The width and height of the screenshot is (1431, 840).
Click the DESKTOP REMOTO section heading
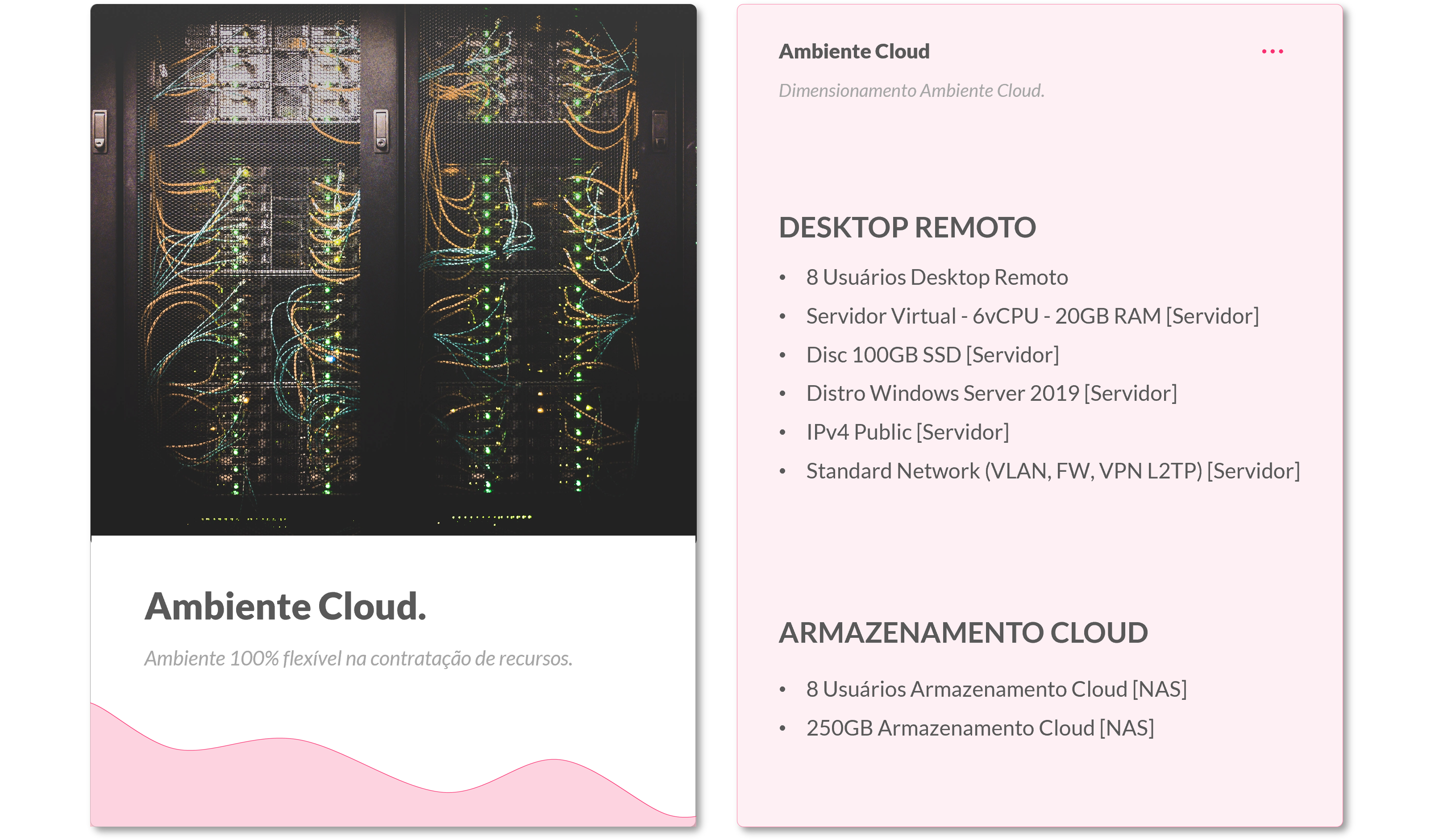click(x=907, y=227)
